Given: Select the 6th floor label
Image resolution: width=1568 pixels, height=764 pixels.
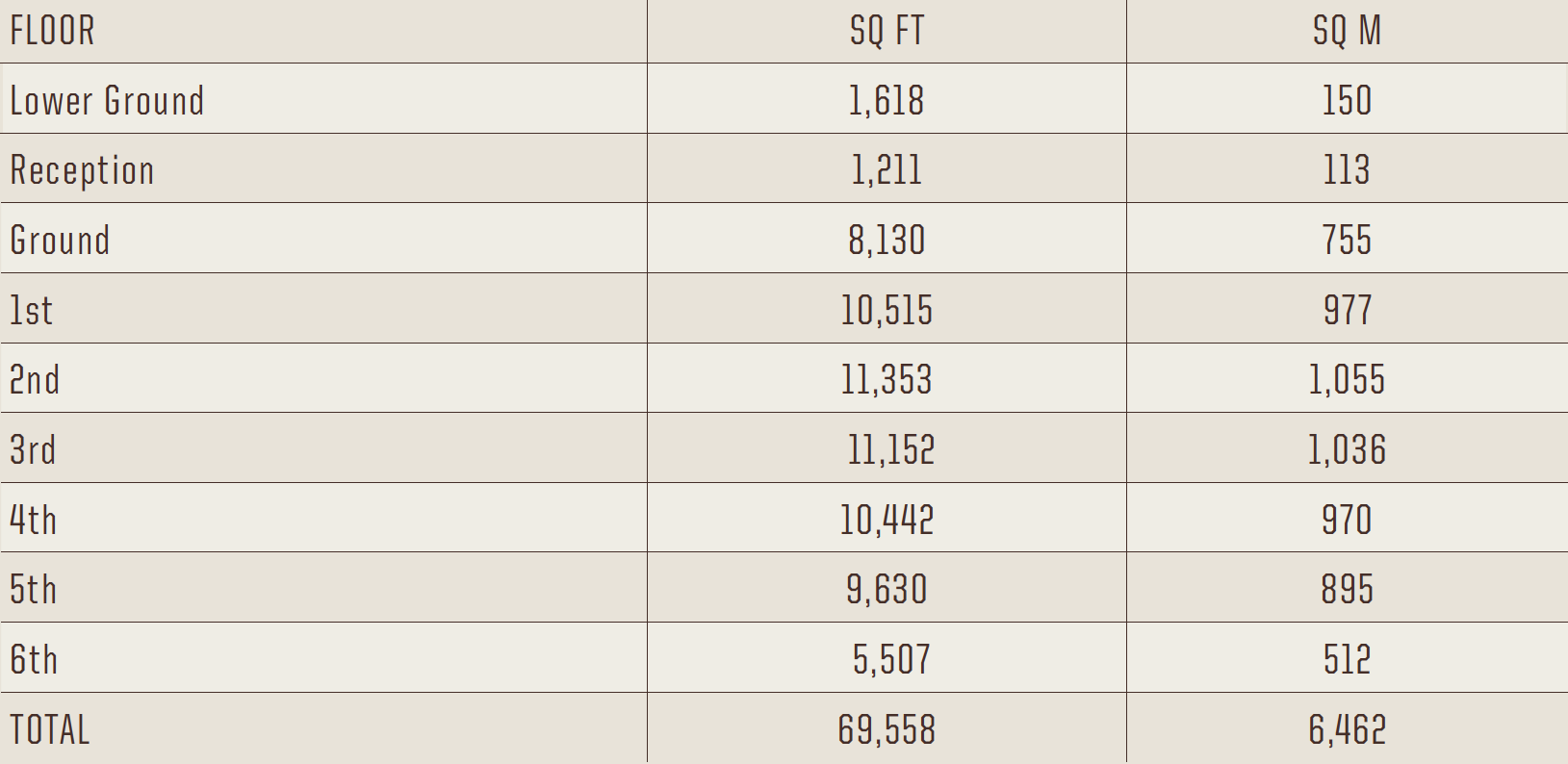Looking at the screenshot, I should (34, 659).
